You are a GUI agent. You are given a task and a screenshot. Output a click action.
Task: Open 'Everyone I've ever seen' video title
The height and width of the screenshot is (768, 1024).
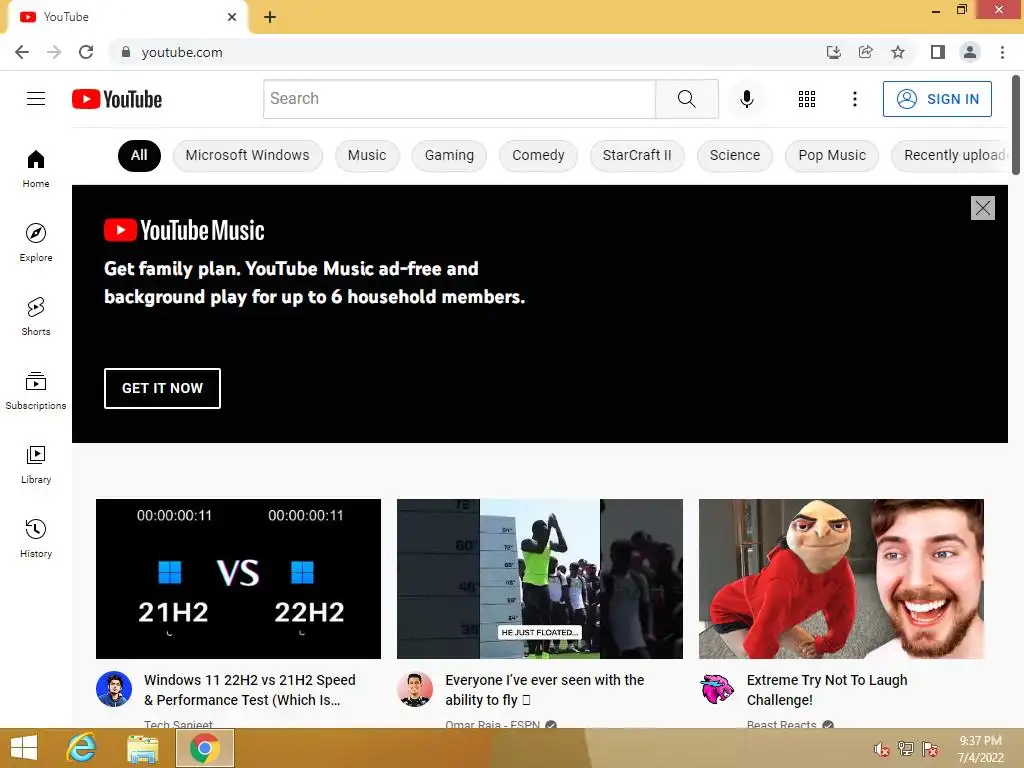(545, 690)
